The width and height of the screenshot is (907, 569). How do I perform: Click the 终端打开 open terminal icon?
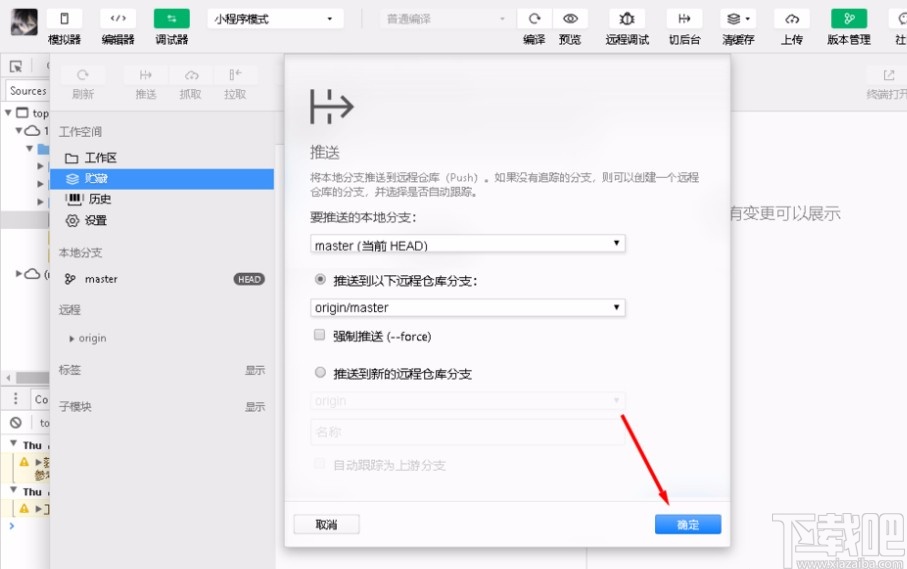(x=888, y=75)
